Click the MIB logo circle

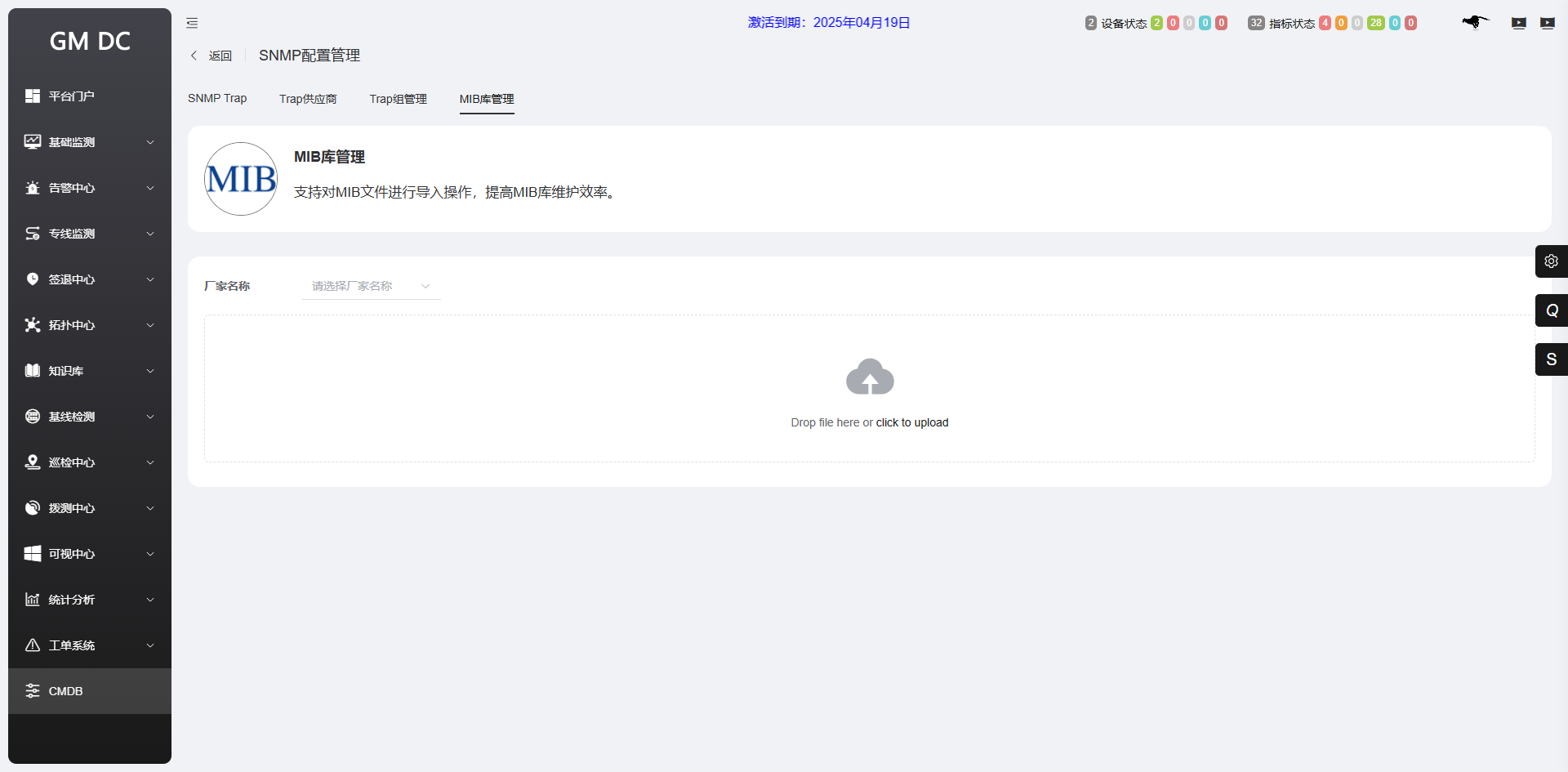tap(241, 179)
